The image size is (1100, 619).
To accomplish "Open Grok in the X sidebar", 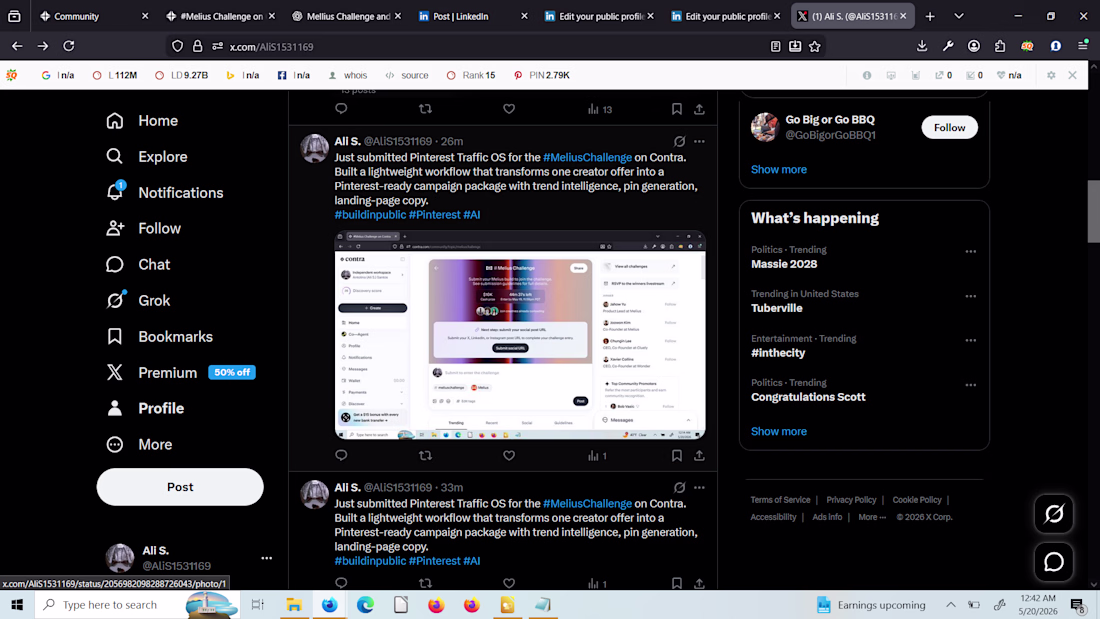I will point(138,300).
